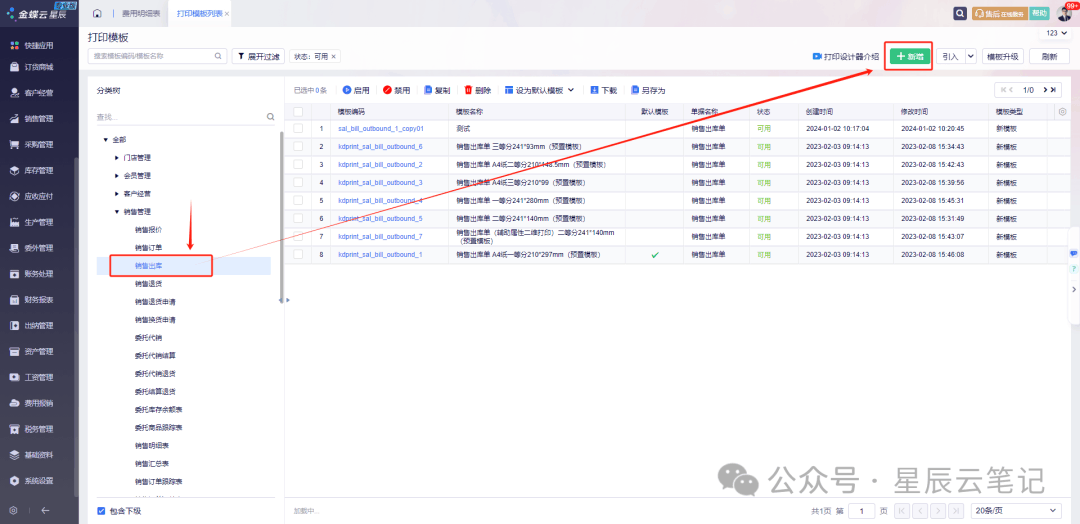The image size is (1080, 524).
Task: Toggle the 包含下级 checkbox
Action: (101, 511)
